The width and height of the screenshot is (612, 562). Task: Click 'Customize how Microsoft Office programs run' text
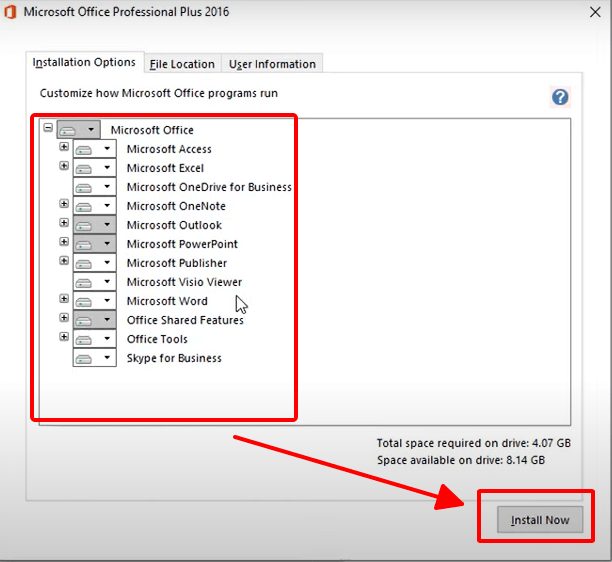[158, 94]
